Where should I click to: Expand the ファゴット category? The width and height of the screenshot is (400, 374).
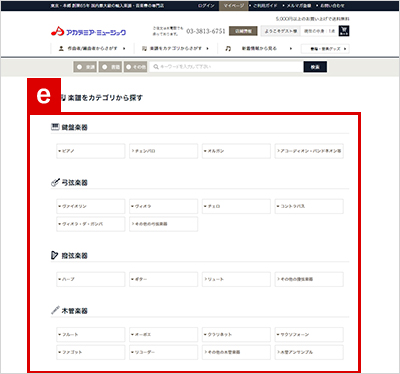click(x=91, y=352)
